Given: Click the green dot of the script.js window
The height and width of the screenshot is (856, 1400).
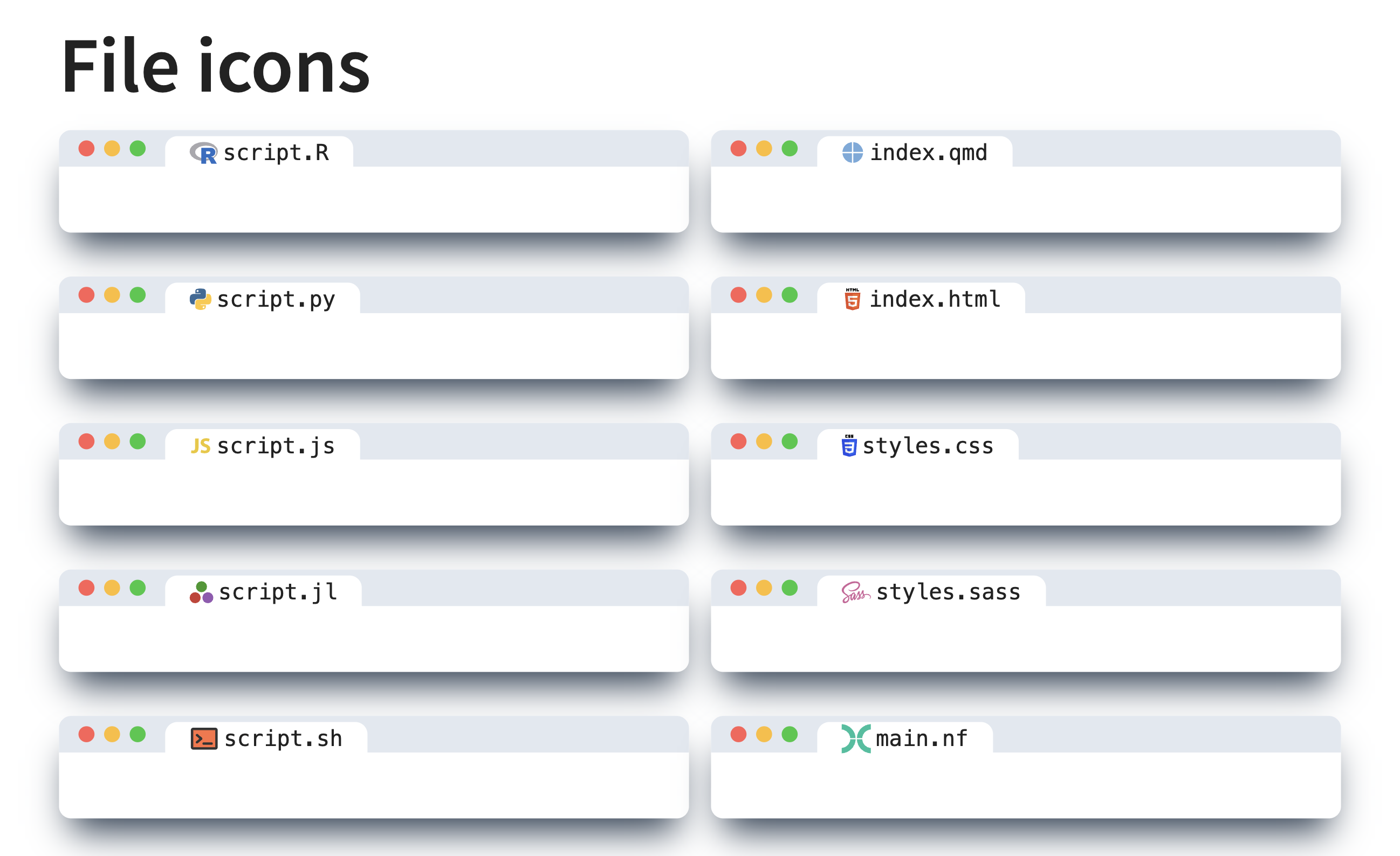Looking at the screenshot, I should pos(138,441).
